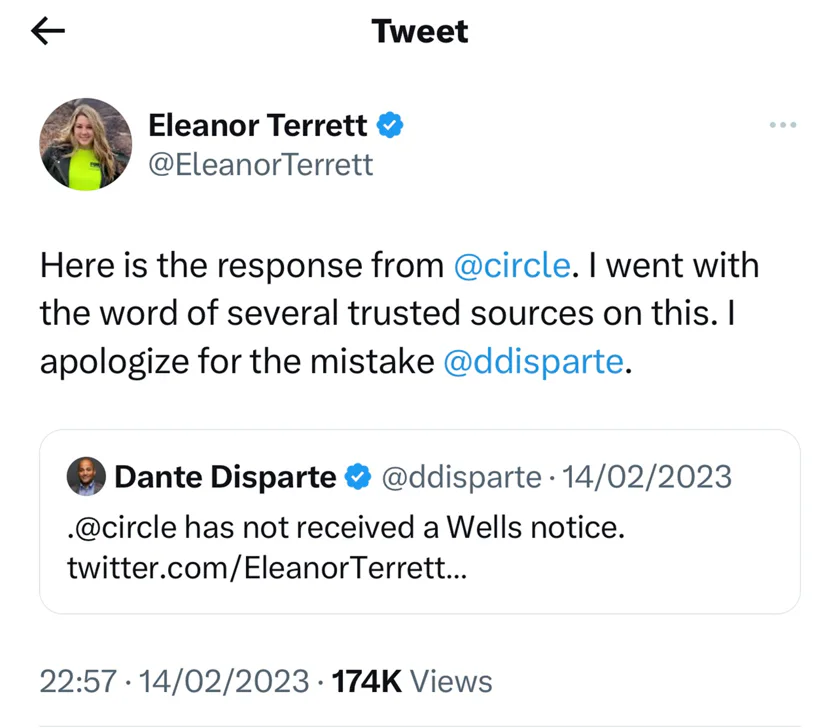Click the Eleanor Terrett display name
840x728 pixels.
258,125
